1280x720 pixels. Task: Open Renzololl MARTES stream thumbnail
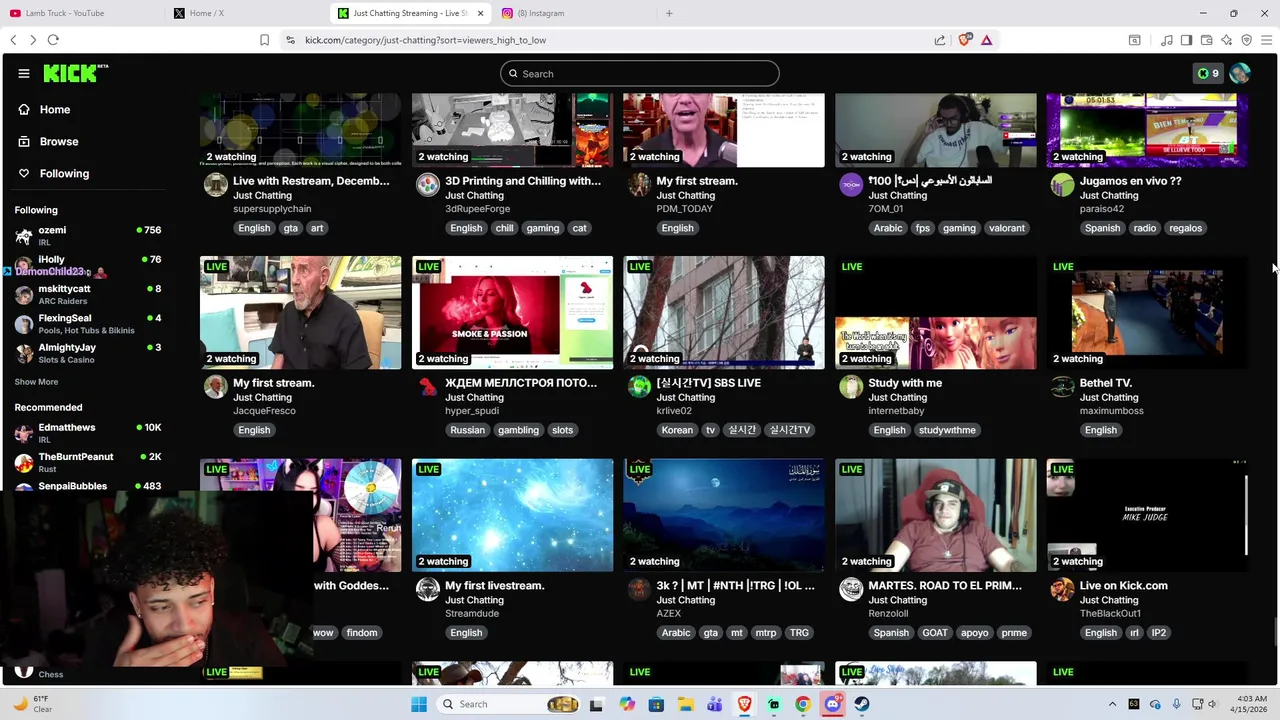[x=936, y=515]
